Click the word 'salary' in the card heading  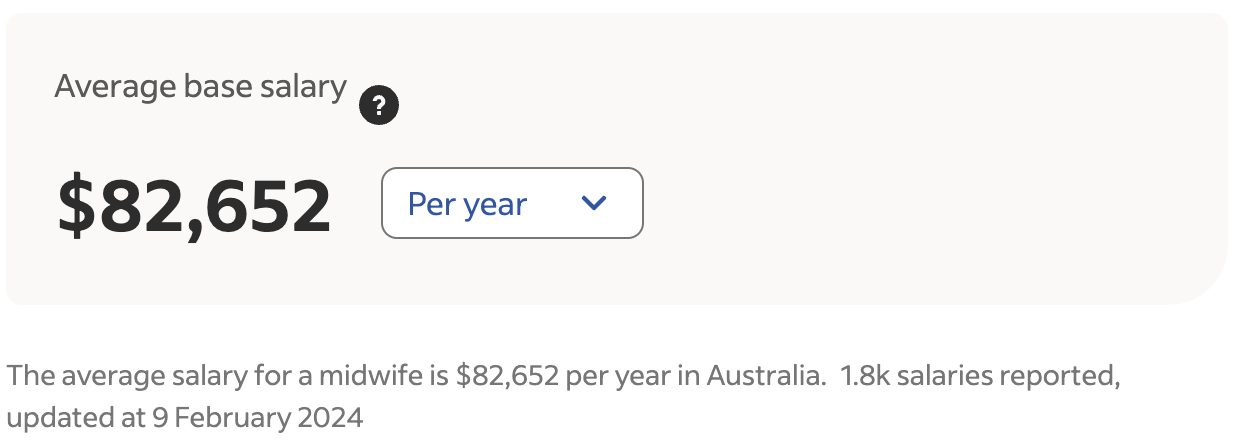coord(300,87)
